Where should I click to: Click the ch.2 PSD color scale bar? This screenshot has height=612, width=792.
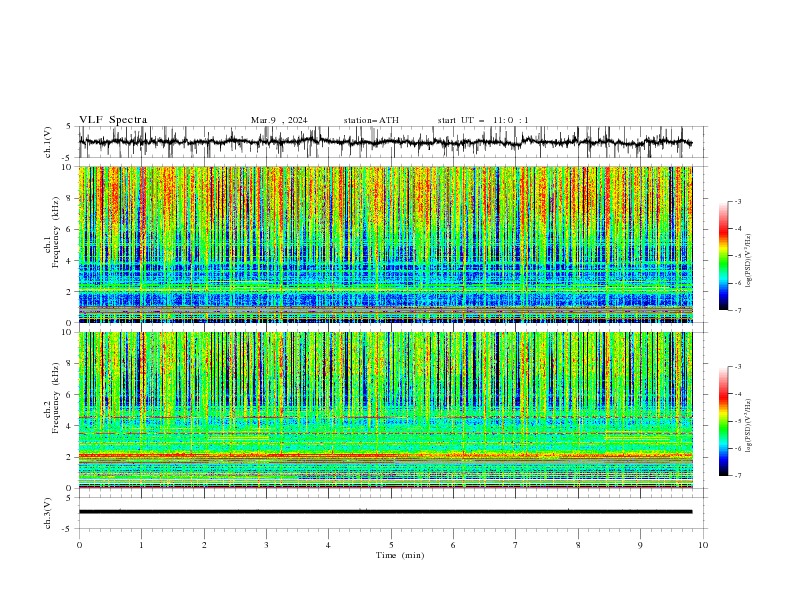point(724,421)
